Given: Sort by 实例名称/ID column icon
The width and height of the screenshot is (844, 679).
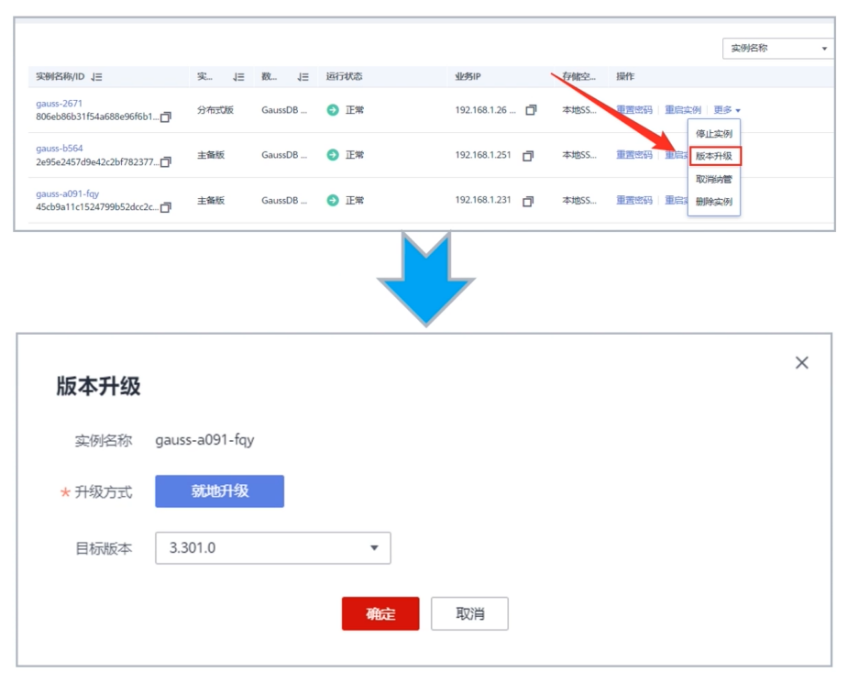Looking at the screenshot, I should (96, 77).
